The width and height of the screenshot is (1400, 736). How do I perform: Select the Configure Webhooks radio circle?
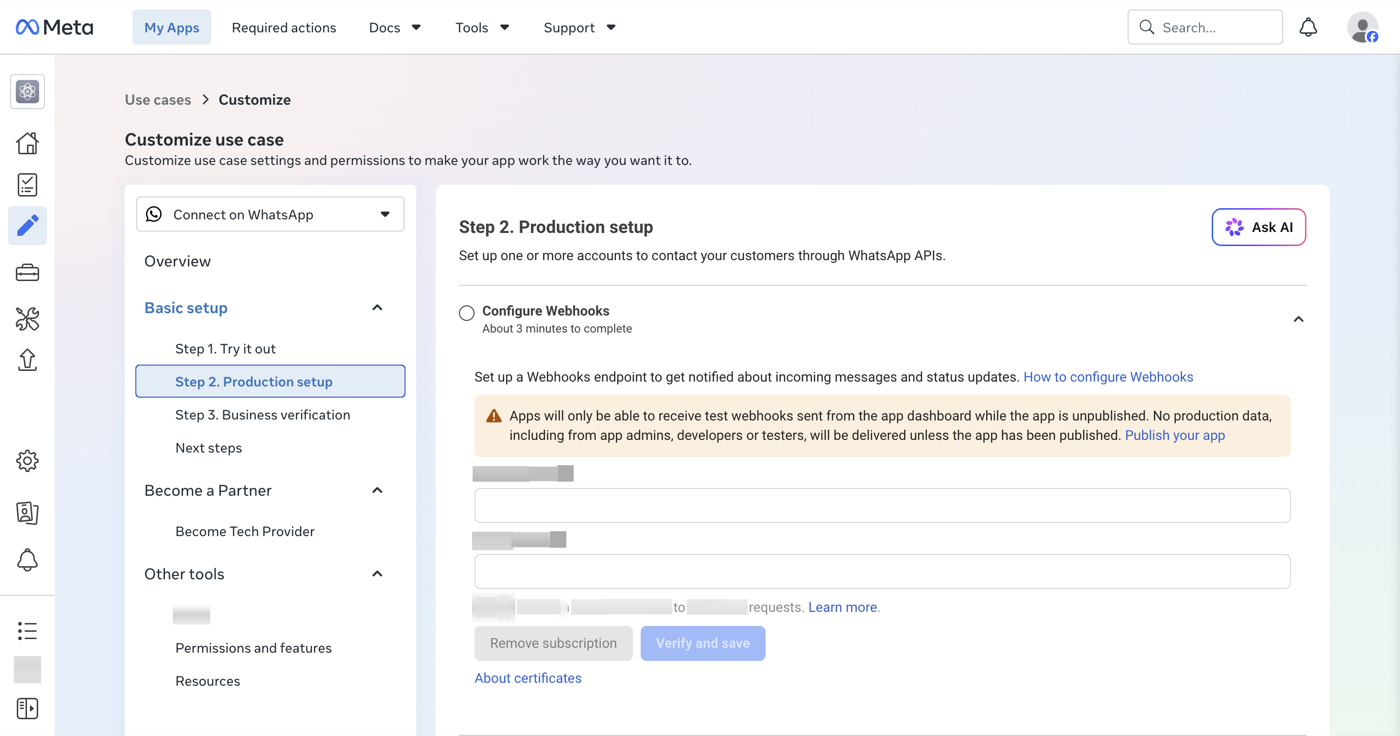coord(467,313)
